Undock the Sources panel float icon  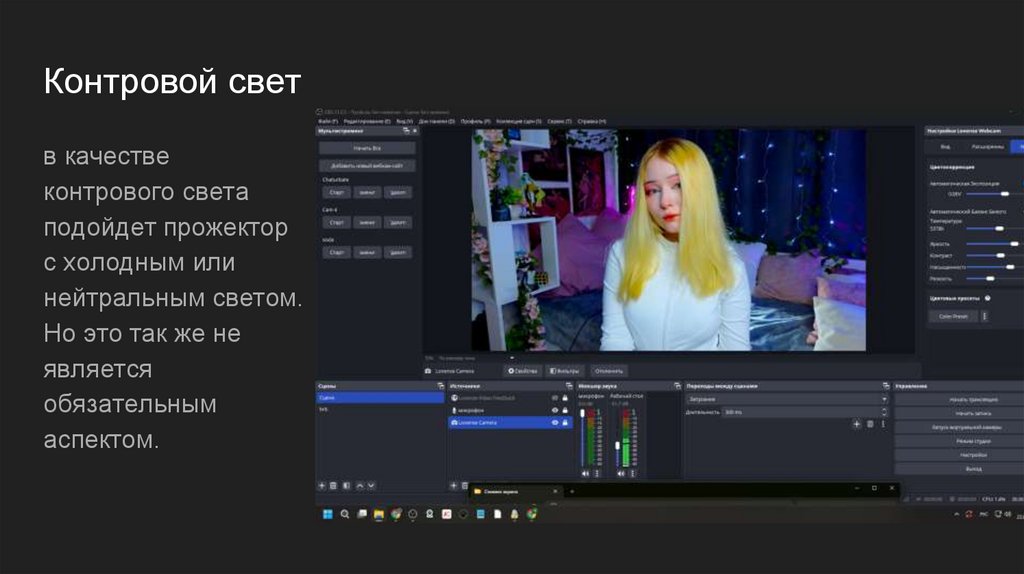(x=570, y=385)
